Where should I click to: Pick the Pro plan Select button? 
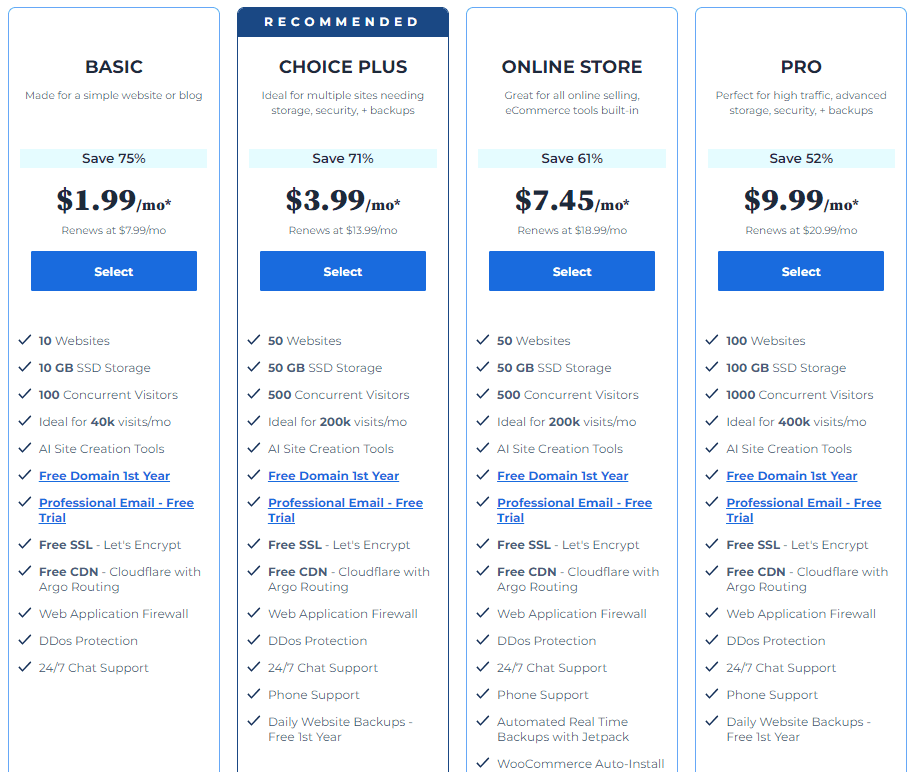click(801, 271)
